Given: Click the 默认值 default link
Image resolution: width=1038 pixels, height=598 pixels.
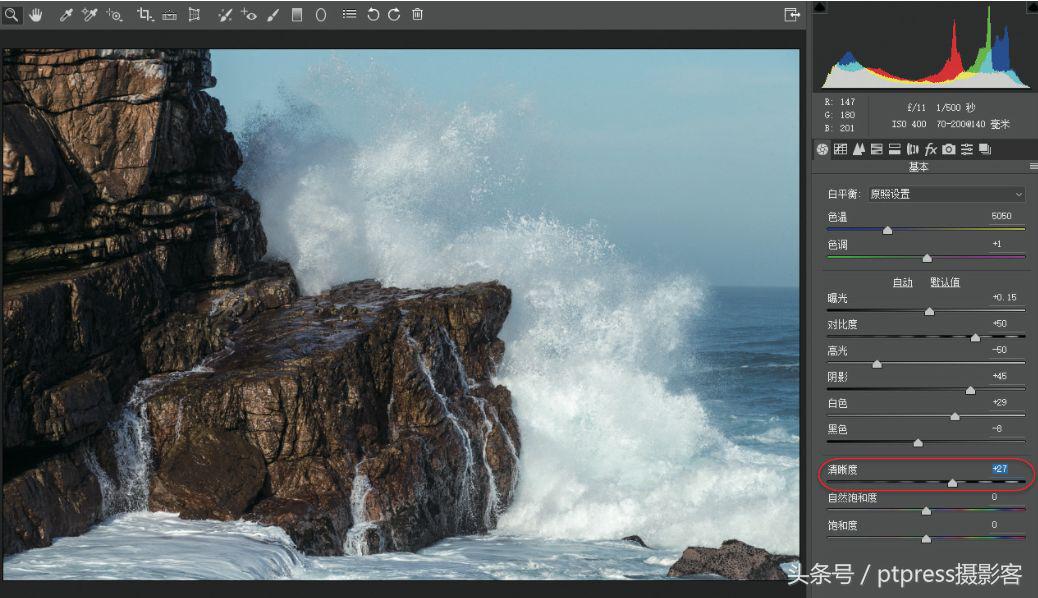Looking at the screenshot, I should pyautogui.click(x=945, y=282).
